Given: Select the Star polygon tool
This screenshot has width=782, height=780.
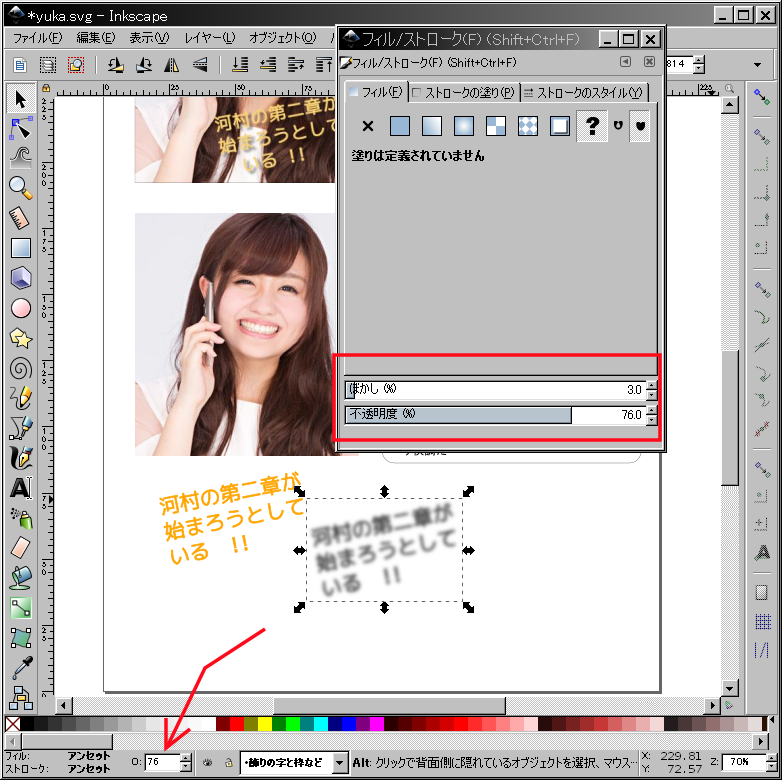Looking at the screenshot, I should point(20,338).
